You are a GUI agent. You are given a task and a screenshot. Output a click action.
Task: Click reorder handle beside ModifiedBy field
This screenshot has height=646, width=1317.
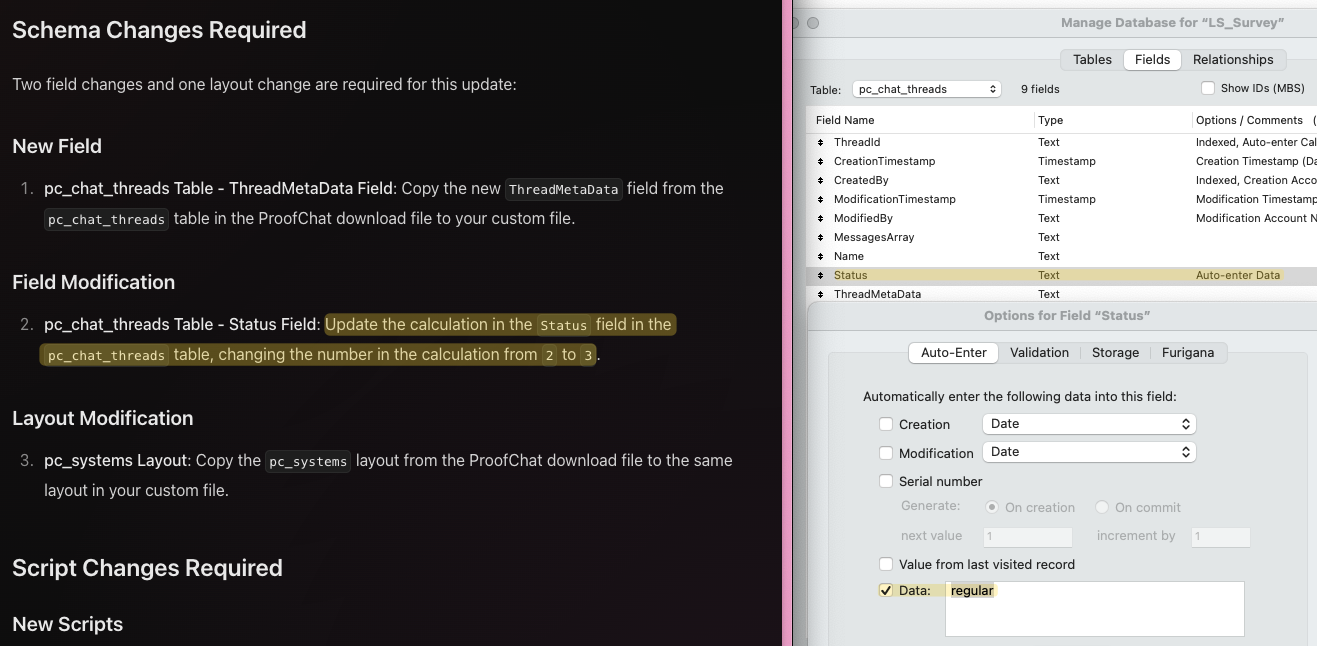pos(821,219)
